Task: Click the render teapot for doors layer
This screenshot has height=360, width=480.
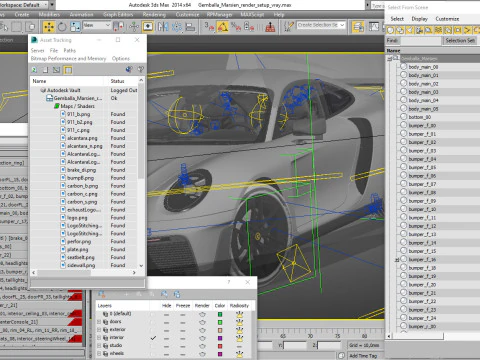Action: [x=202, y=322]
